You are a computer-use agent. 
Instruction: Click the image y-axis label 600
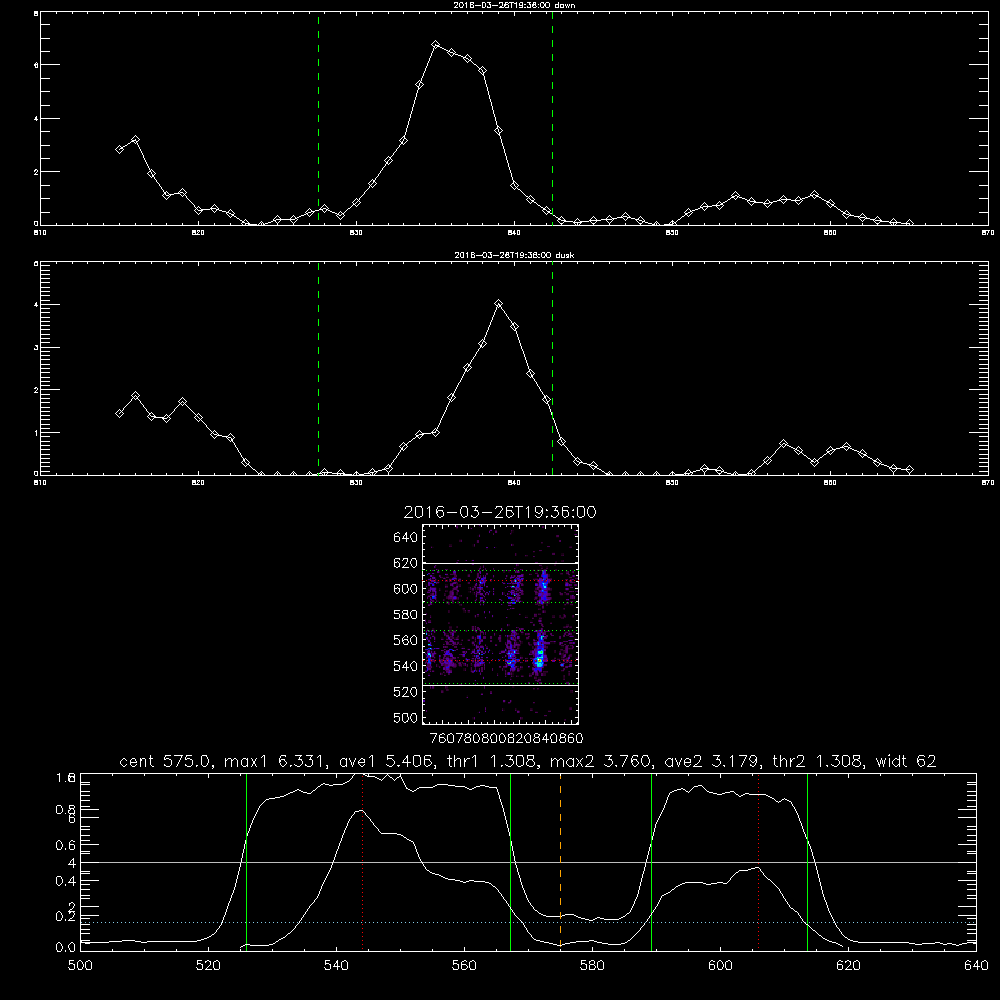coord(405,589)
